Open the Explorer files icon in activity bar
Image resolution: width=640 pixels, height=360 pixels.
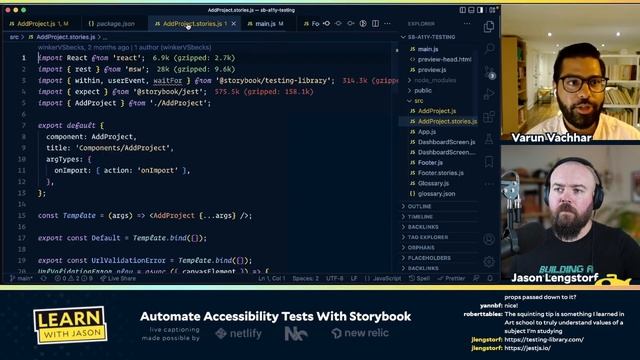tap(489, 27)
